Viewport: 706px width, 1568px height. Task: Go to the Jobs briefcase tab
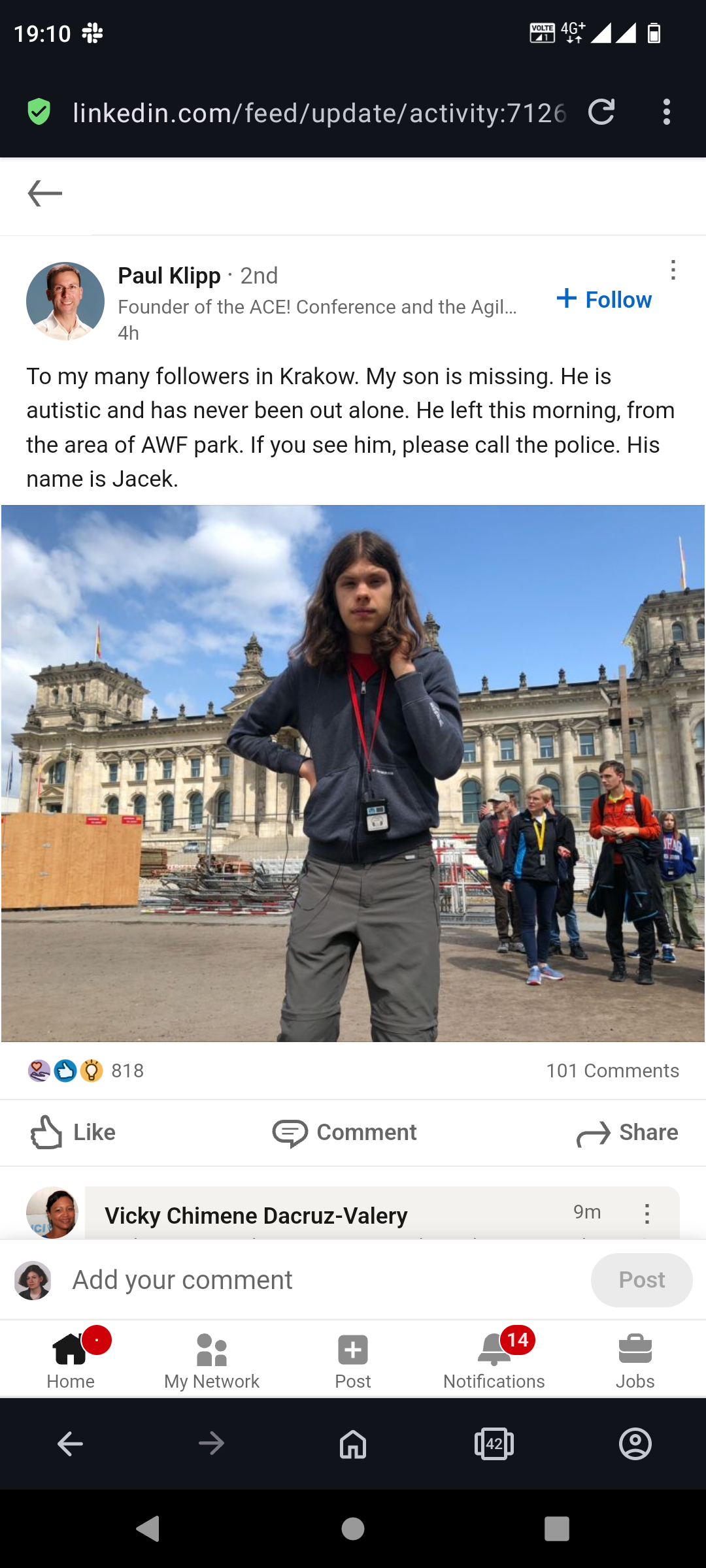click(x=635, y=1359)
